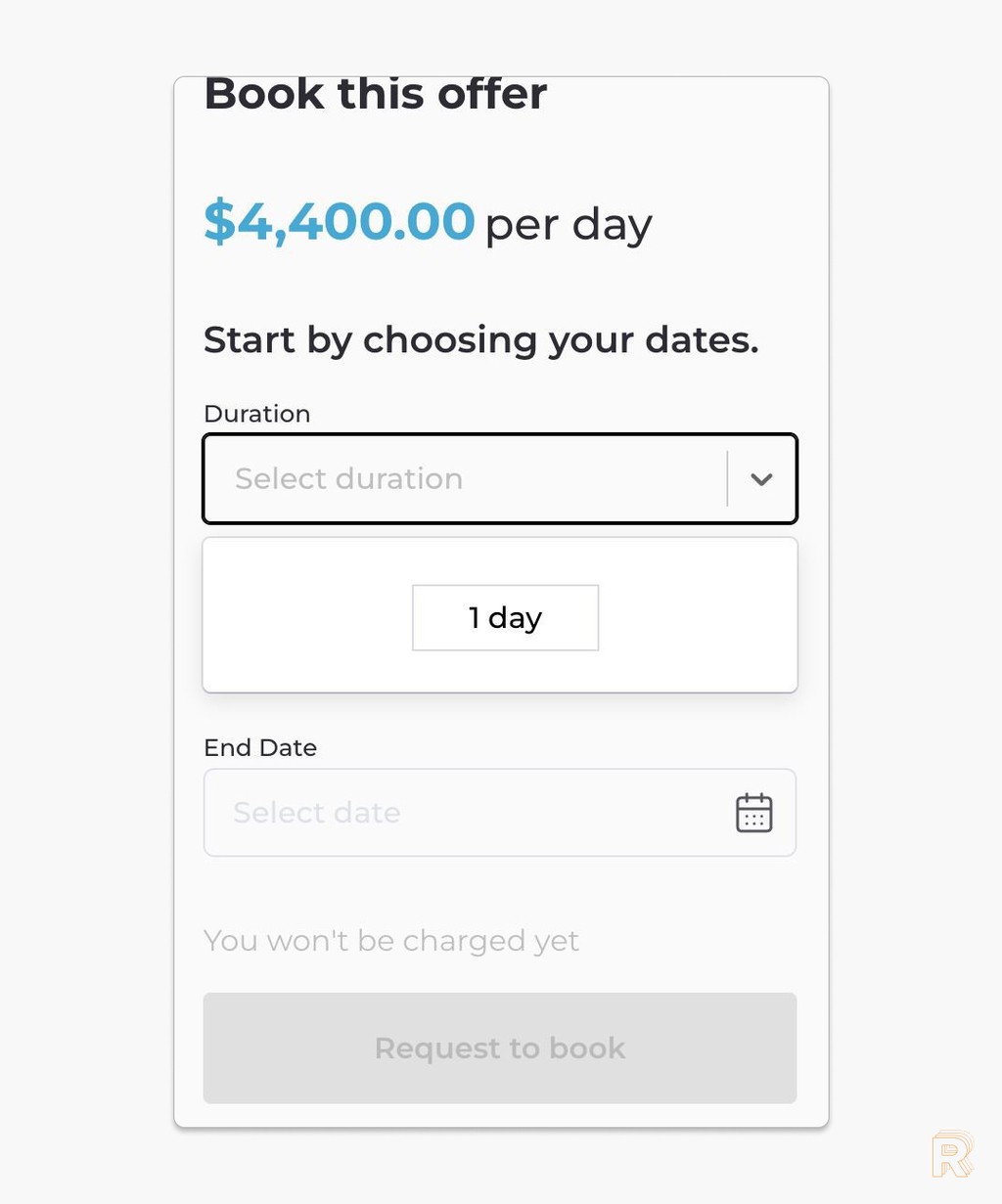Click the End Date label
The image size is (1002, 1204).
260,747
